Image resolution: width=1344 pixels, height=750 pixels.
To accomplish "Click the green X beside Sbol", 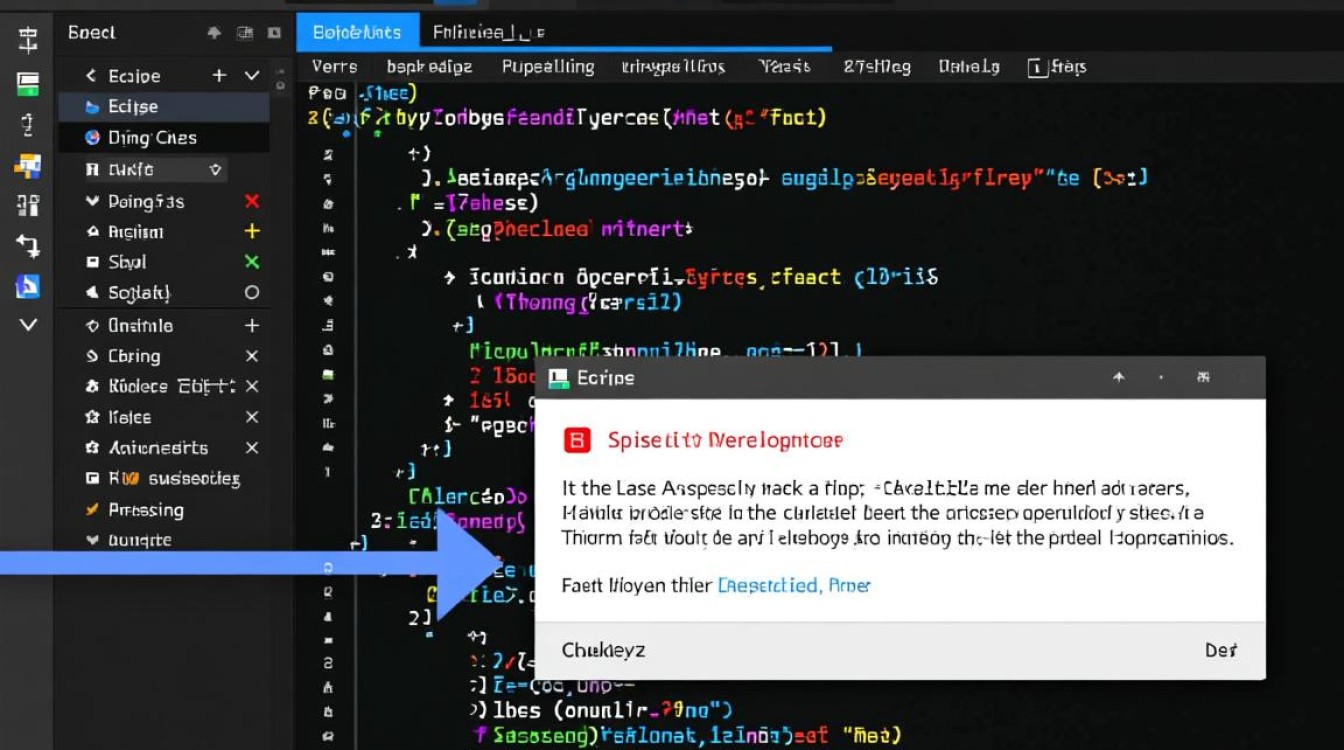I will (x=252, y=262).
